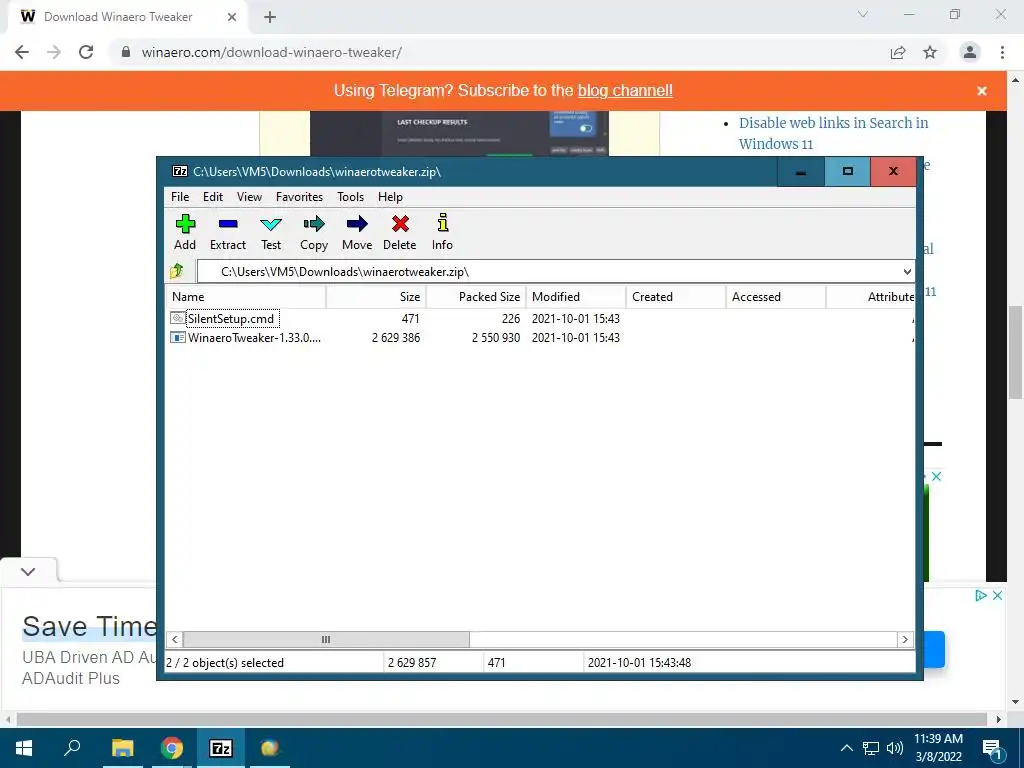1024x768 pixels.
Task: Open the Chrome three-dot menu
Action: tap(1002, 52)
